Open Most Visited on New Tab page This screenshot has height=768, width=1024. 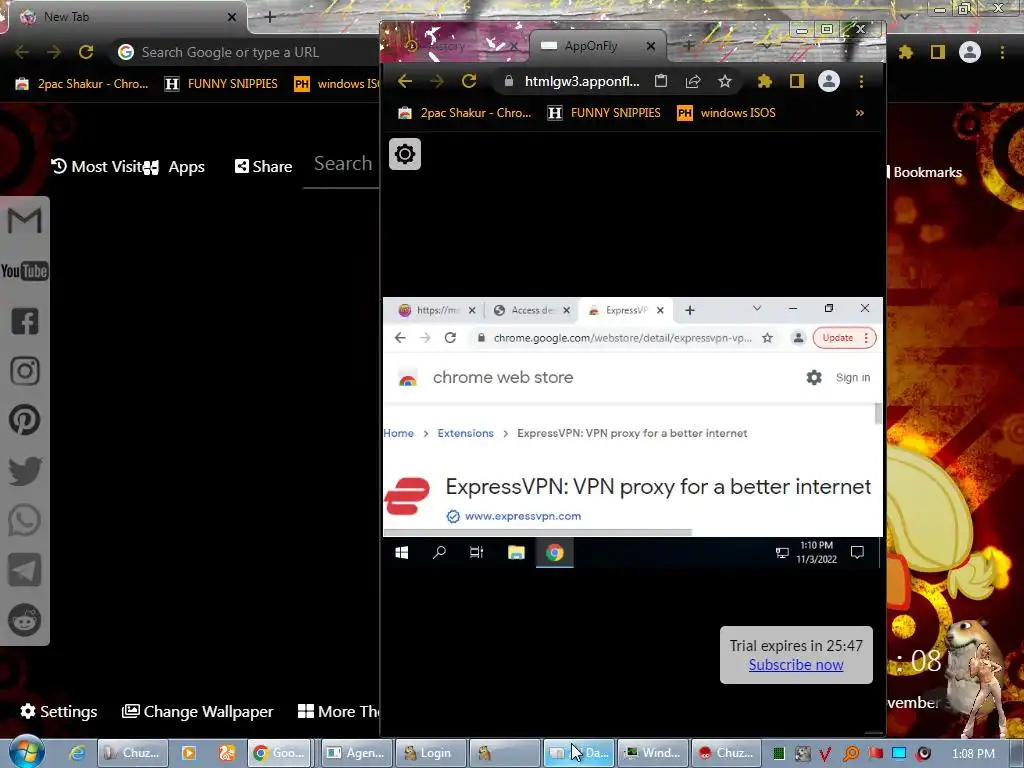pyautogui.click(x=98, y=167)
